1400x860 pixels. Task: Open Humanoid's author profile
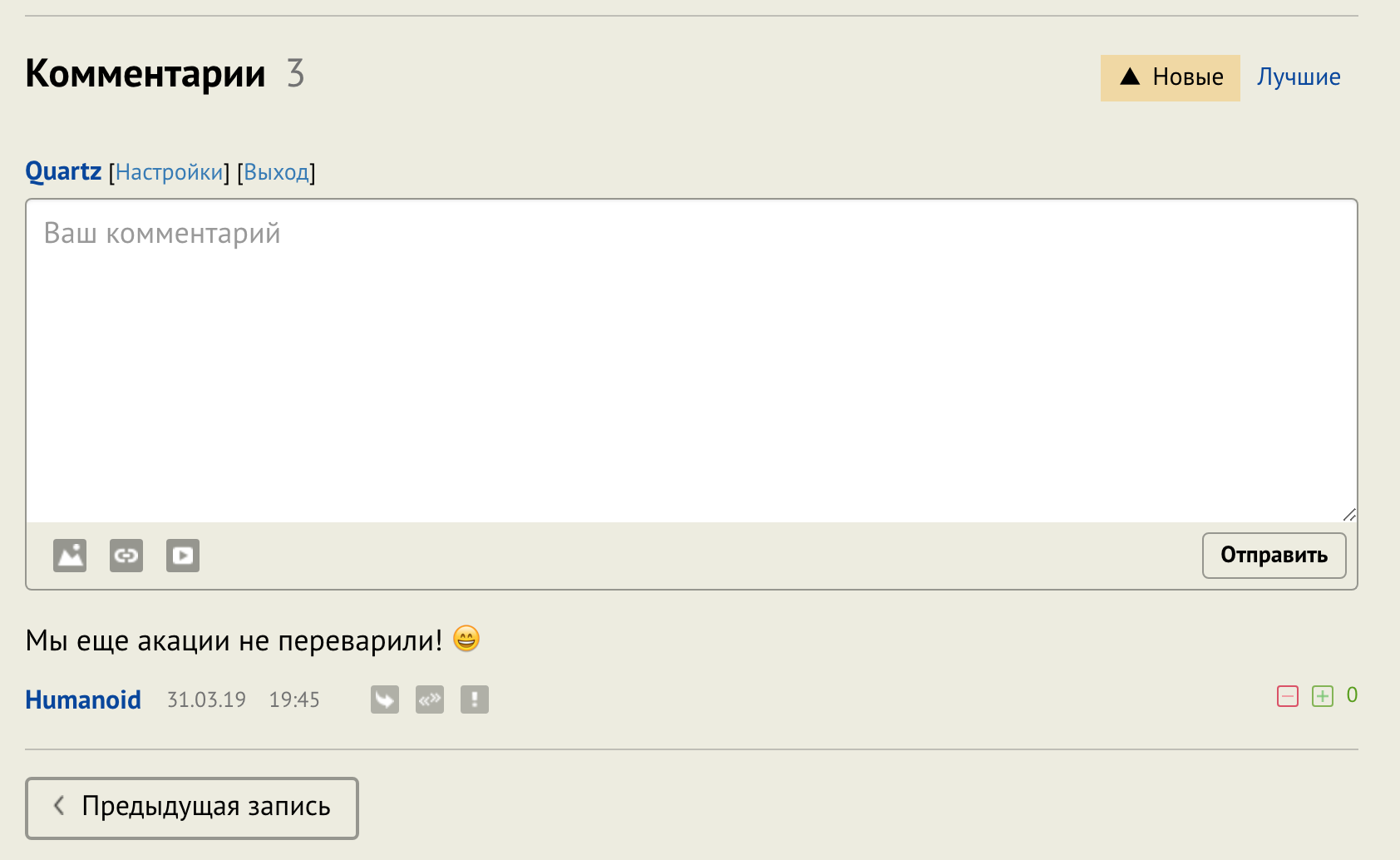pyautogui.click(x=83, y=699)
